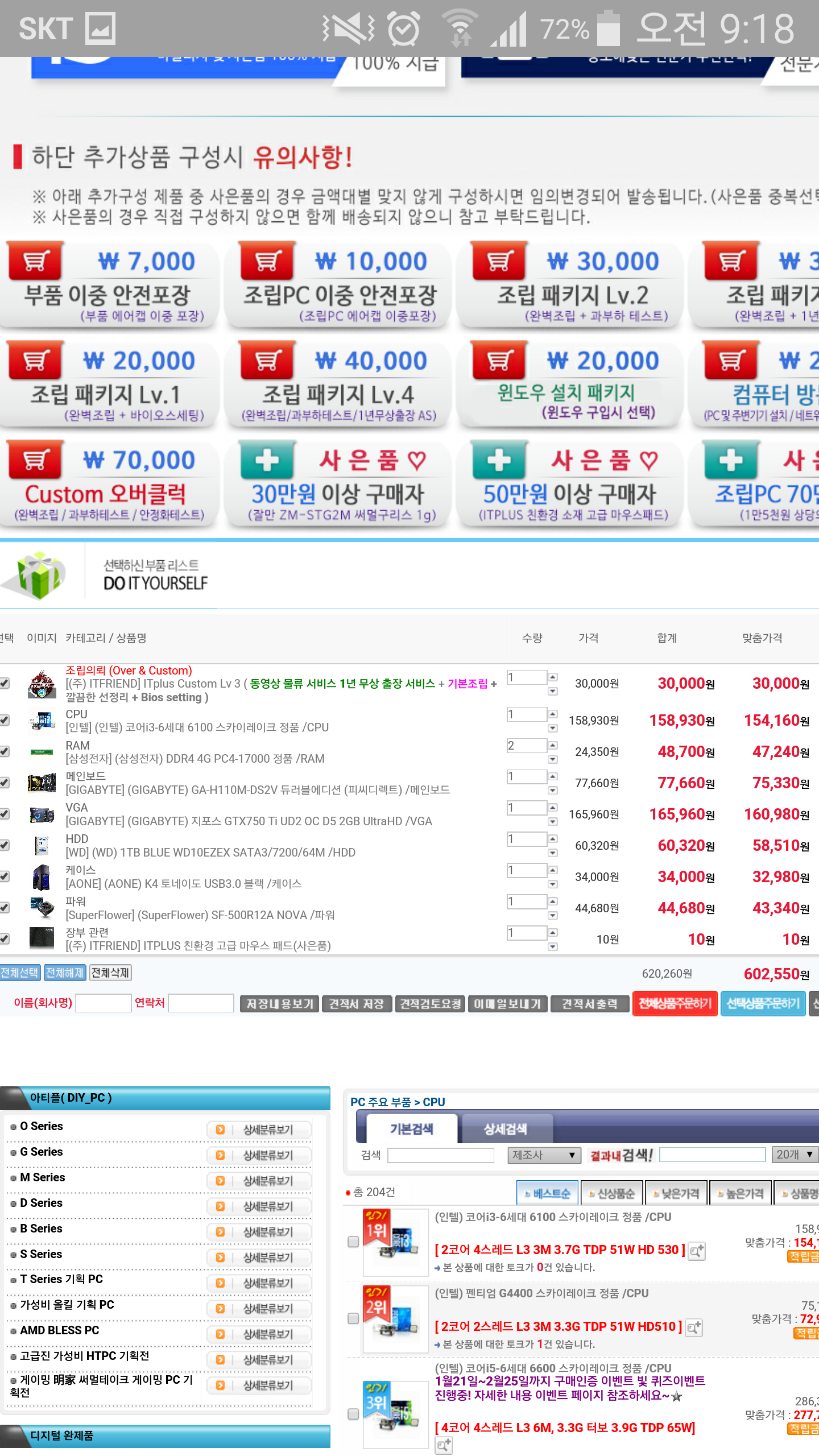Uncheck the RAM DDR4 4G row checkbox
Viewport: 819px width, 1456px height.
click(x=5, y=752)
